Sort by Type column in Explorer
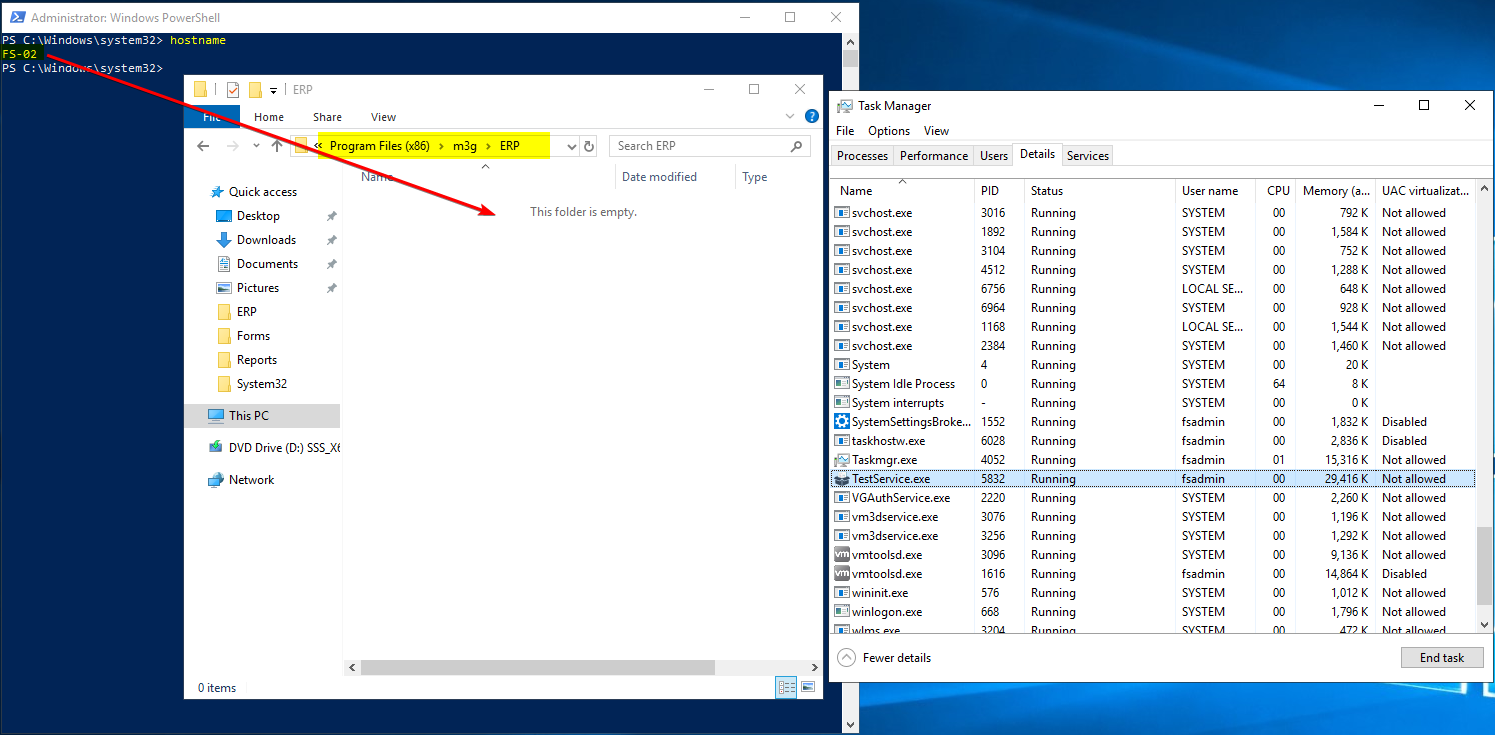 coord(755,177)
